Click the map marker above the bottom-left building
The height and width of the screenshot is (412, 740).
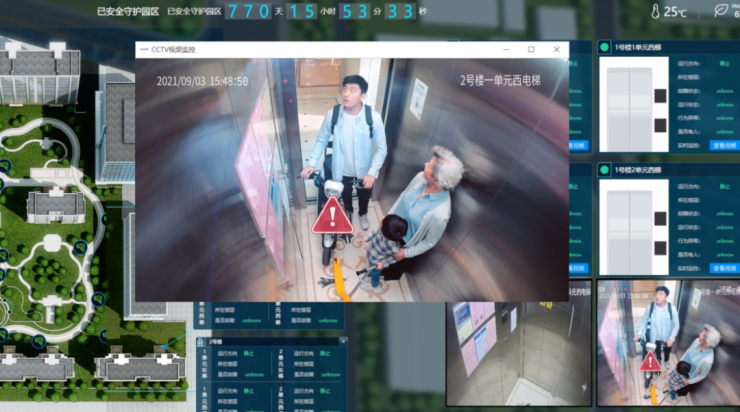coord(38,341)
